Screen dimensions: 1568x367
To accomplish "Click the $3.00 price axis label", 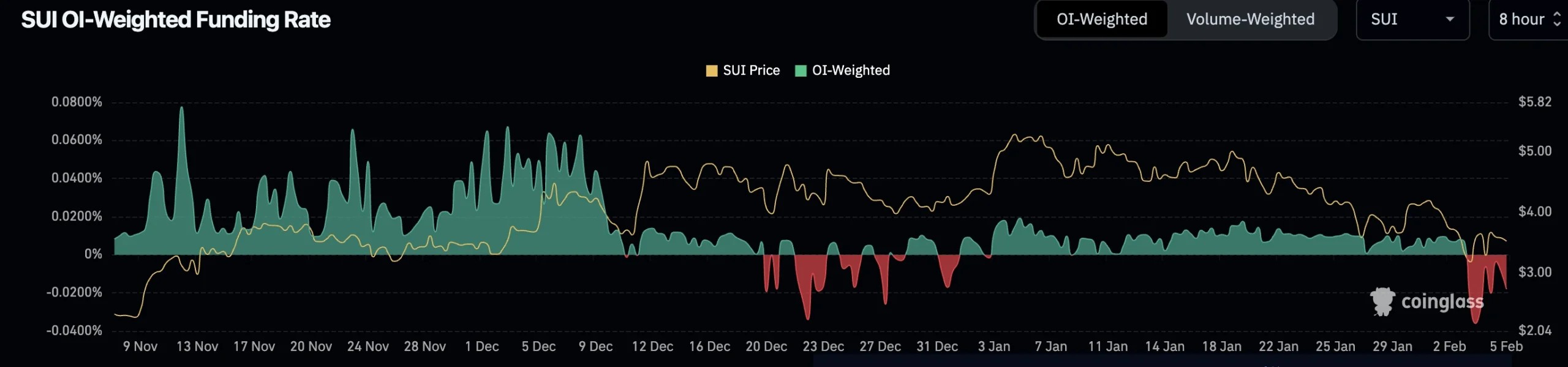I will [x=1535, y=272].
